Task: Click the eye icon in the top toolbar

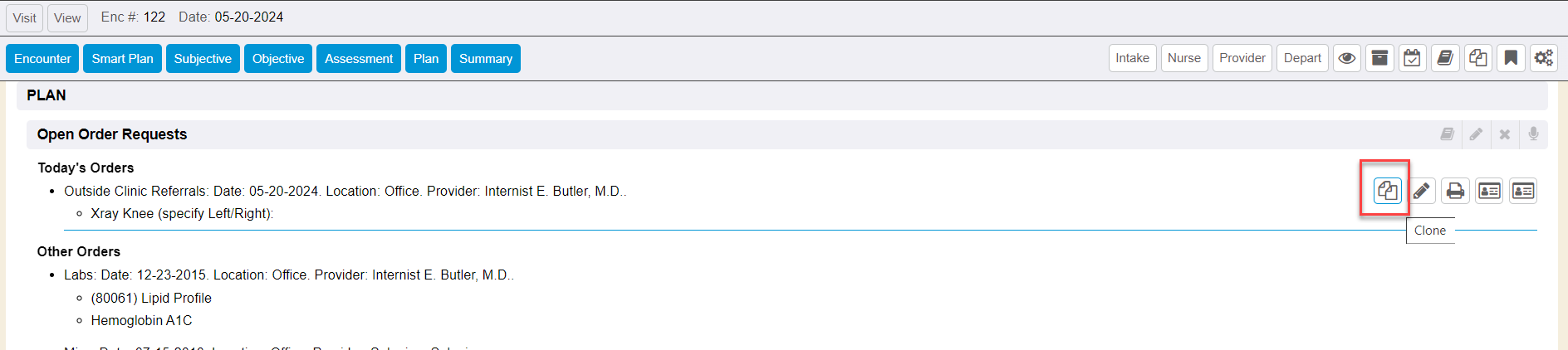Action: tap(1346, 58)
